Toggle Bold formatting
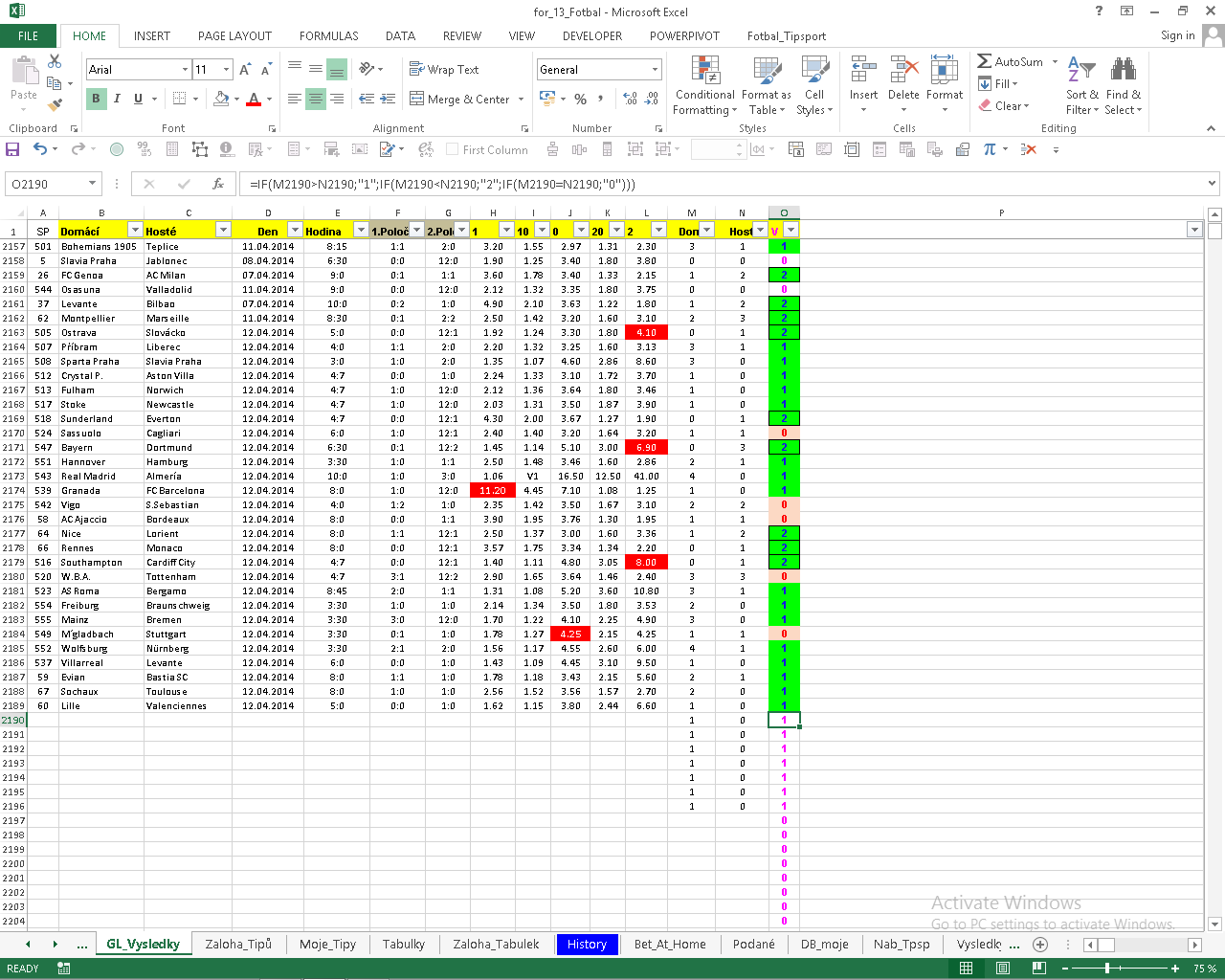Viewport: 1225px width, 980px height. click(x=96, y=99)
